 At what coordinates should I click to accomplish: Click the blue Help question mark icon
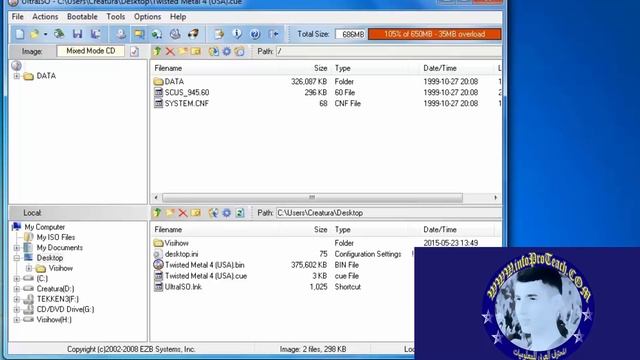click(x=255, y=34)
